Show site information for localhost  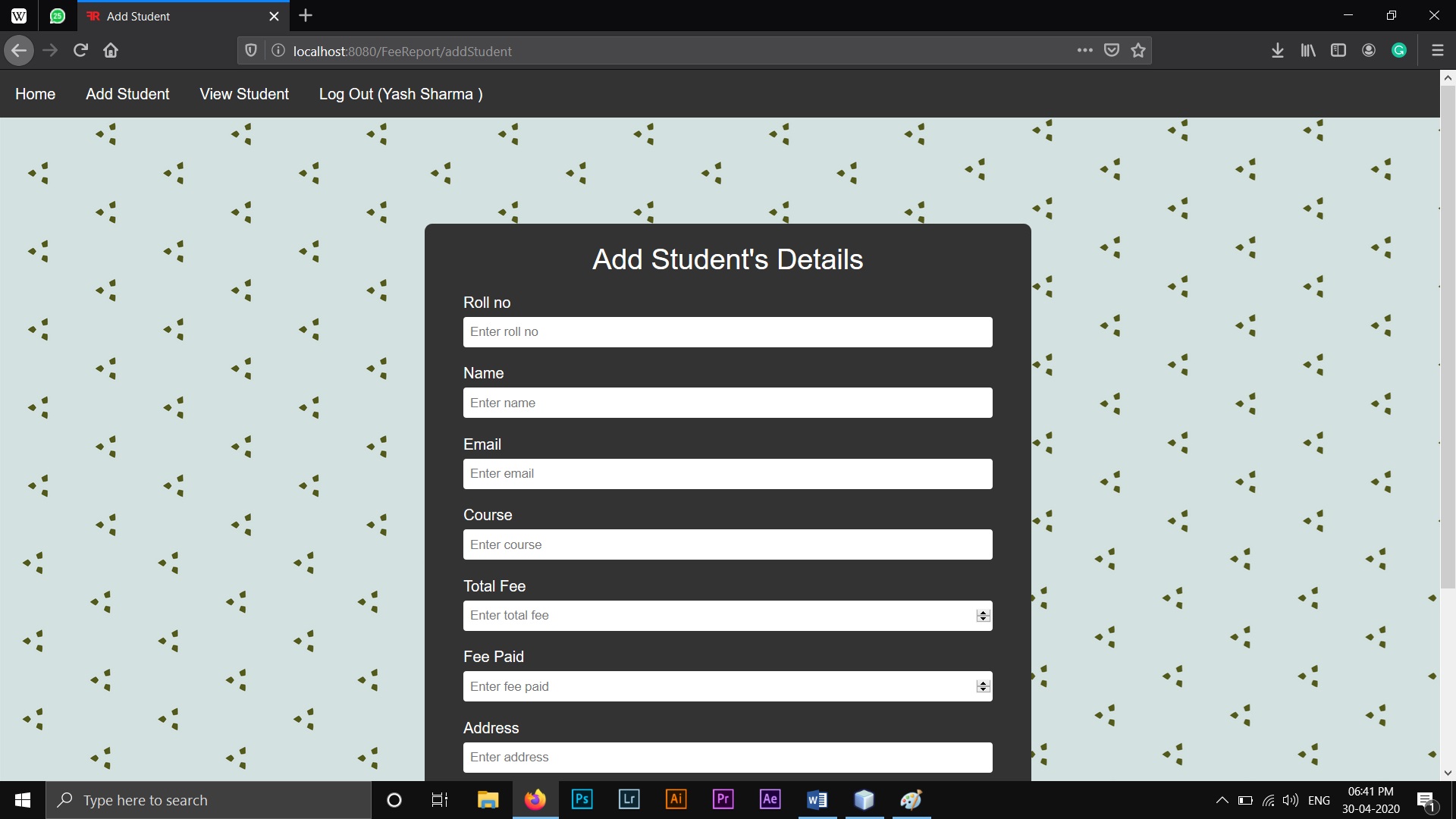pyautogui.click(x=278, y=51)
